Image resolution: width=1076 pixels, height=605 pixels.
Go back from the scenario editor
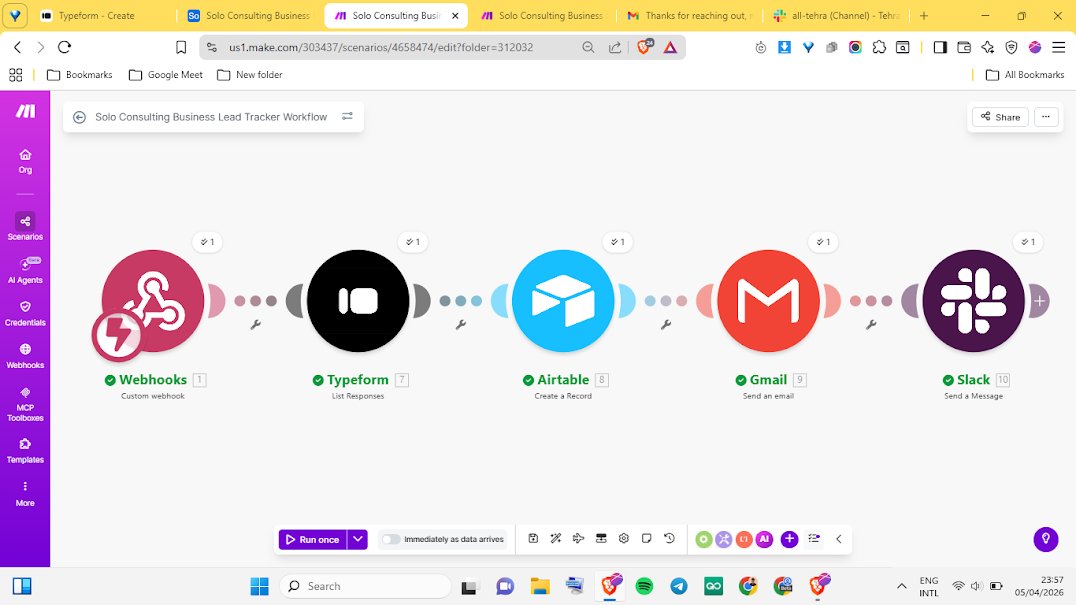pos(80,117)
